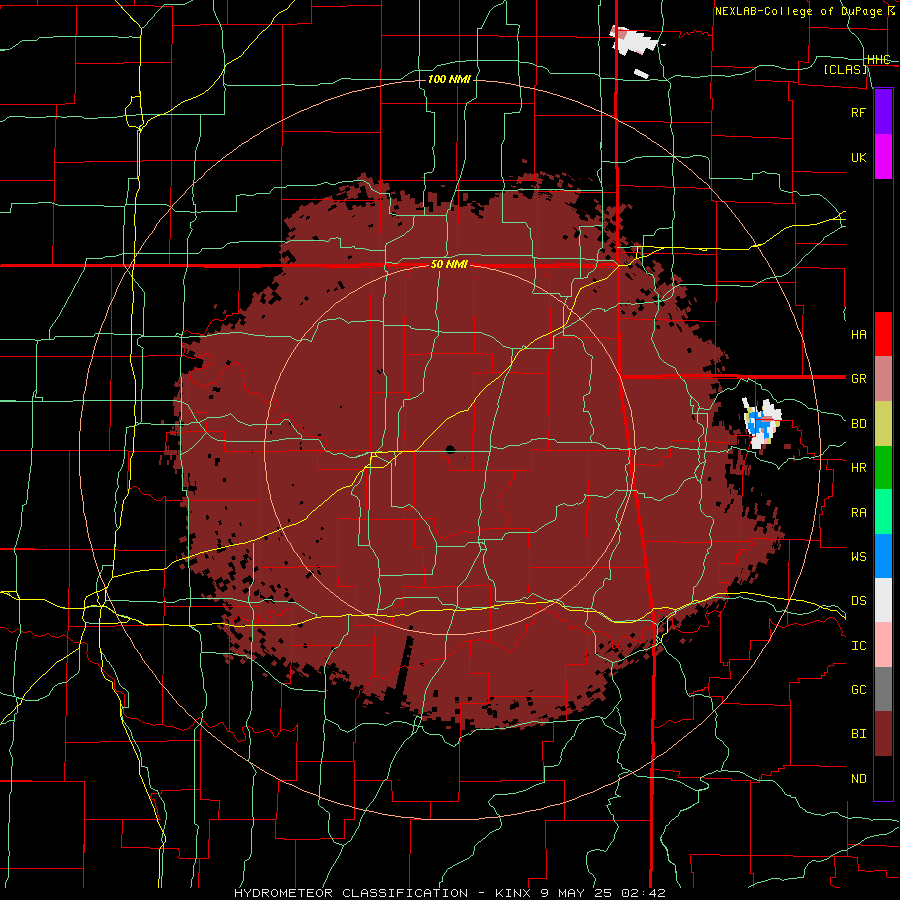
Task: Click the gray GC legend swatch
Action: tap(883, 689)
